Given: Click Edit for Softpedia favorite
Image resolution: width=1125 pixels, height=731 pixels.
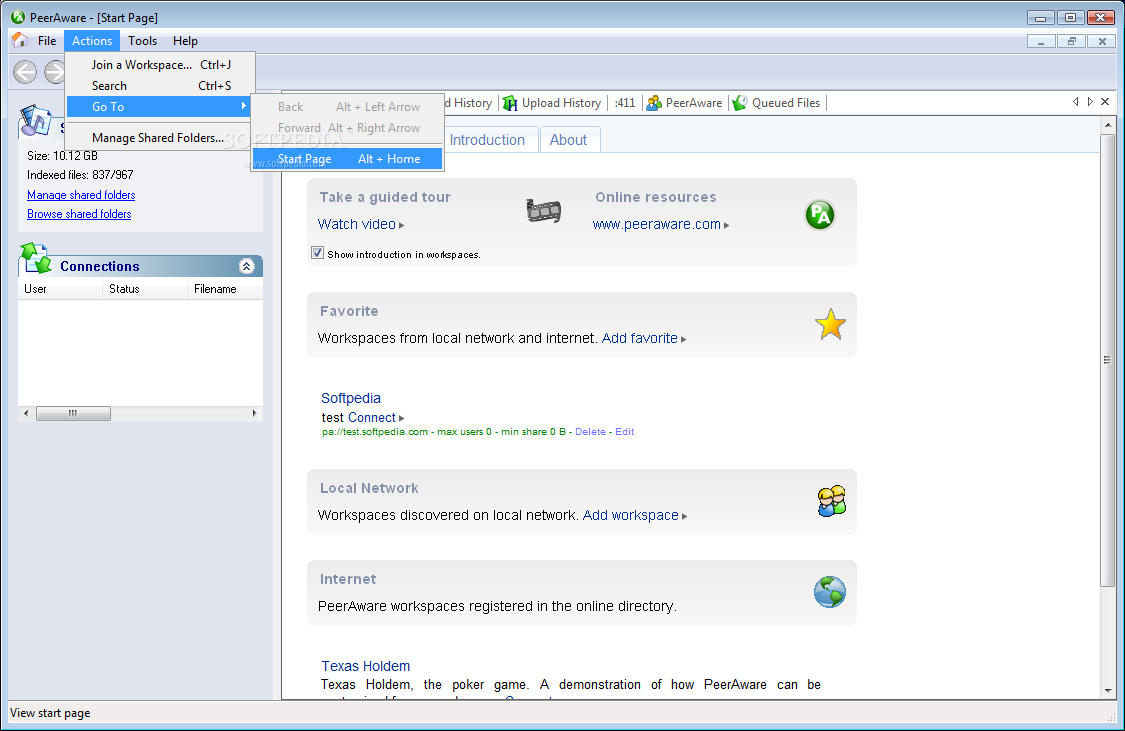Looking at the screenshot, I should 624,432.
